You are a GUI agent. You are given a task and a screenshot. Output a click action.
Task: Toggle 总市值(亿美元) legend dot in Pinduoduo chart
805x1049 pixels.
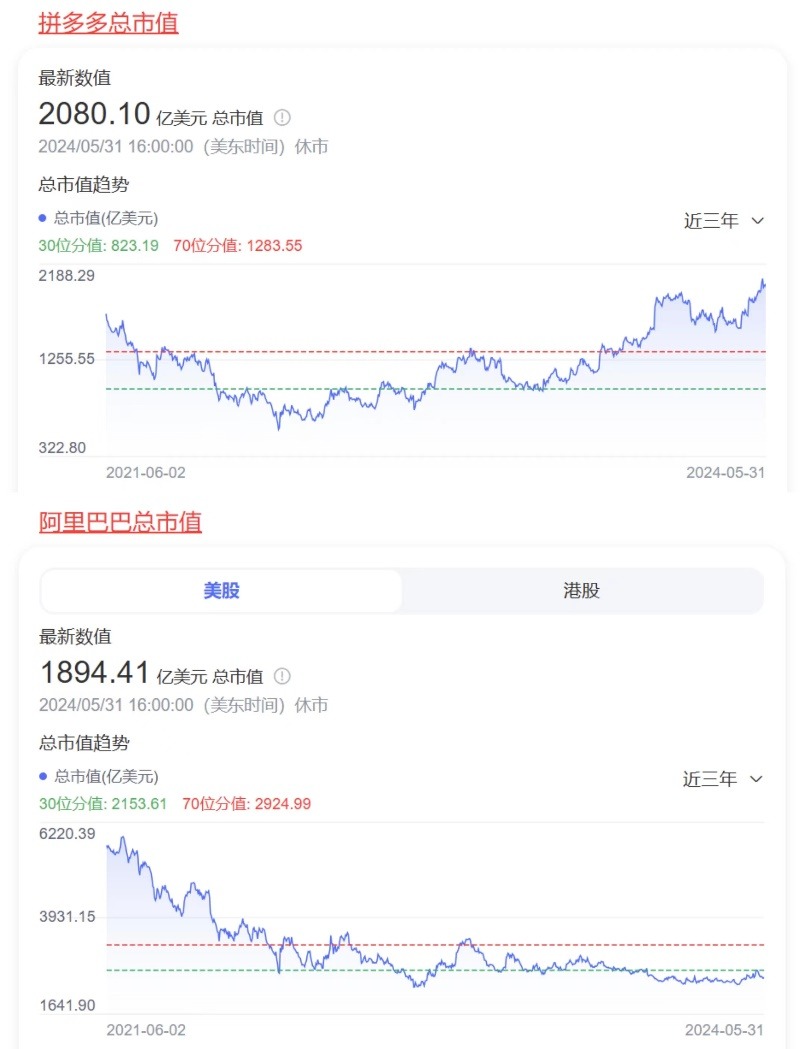point(43,218)
